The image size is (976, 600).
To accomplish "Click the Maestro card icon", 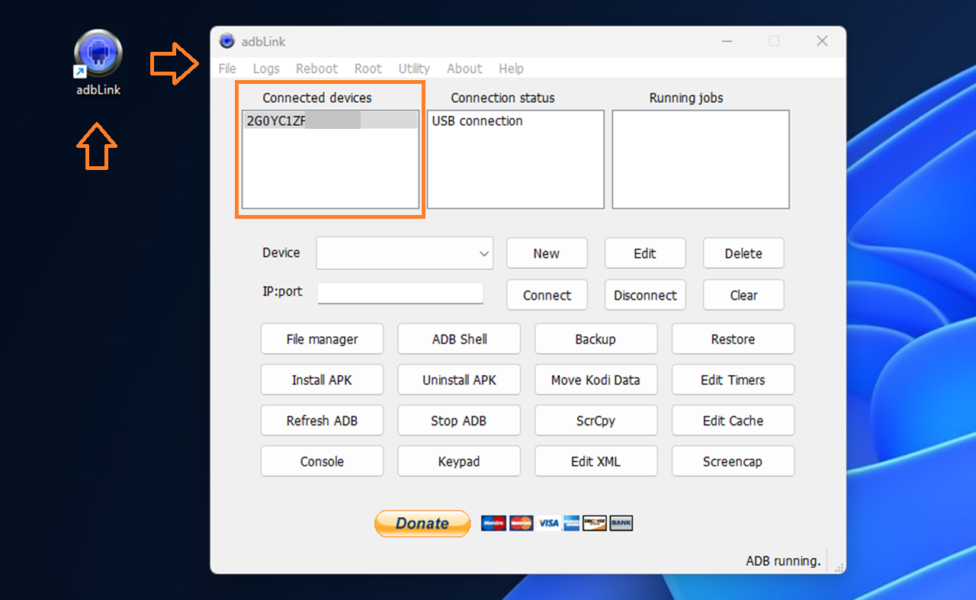I will pyautogui.click(x=492, y=523).
